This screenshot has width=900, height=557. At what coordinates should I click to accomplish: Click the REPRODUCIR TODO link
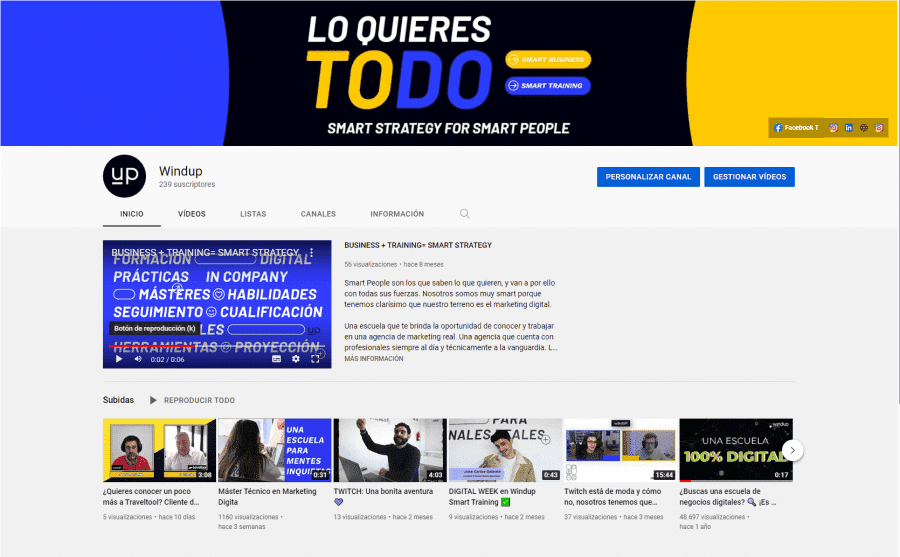199,400
